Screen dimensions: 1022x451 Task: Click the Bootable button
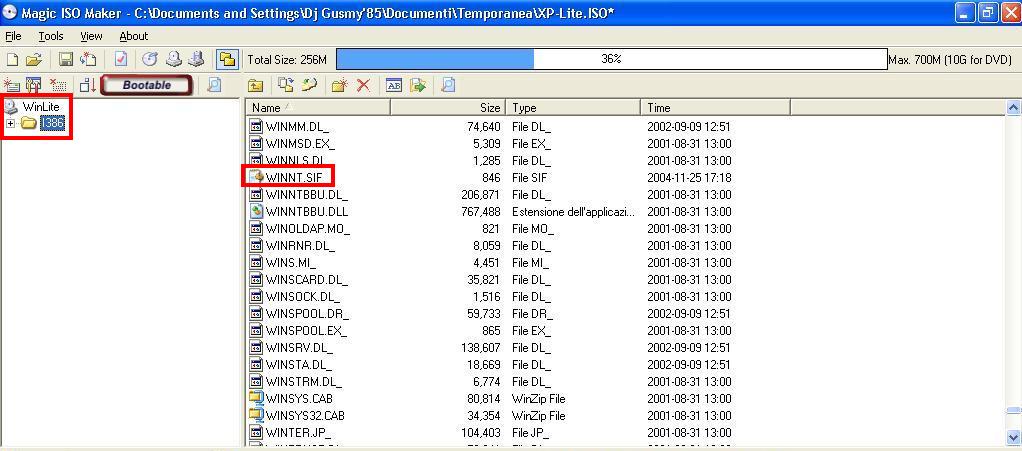tap(147, 85)
